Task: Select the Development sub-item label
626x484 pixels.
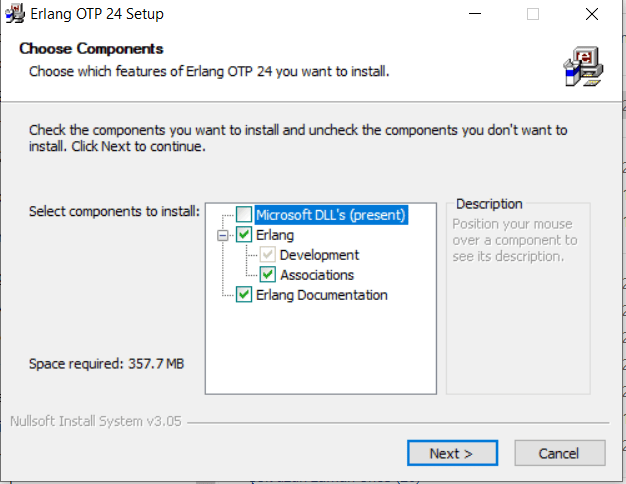Action: [319, 255]
